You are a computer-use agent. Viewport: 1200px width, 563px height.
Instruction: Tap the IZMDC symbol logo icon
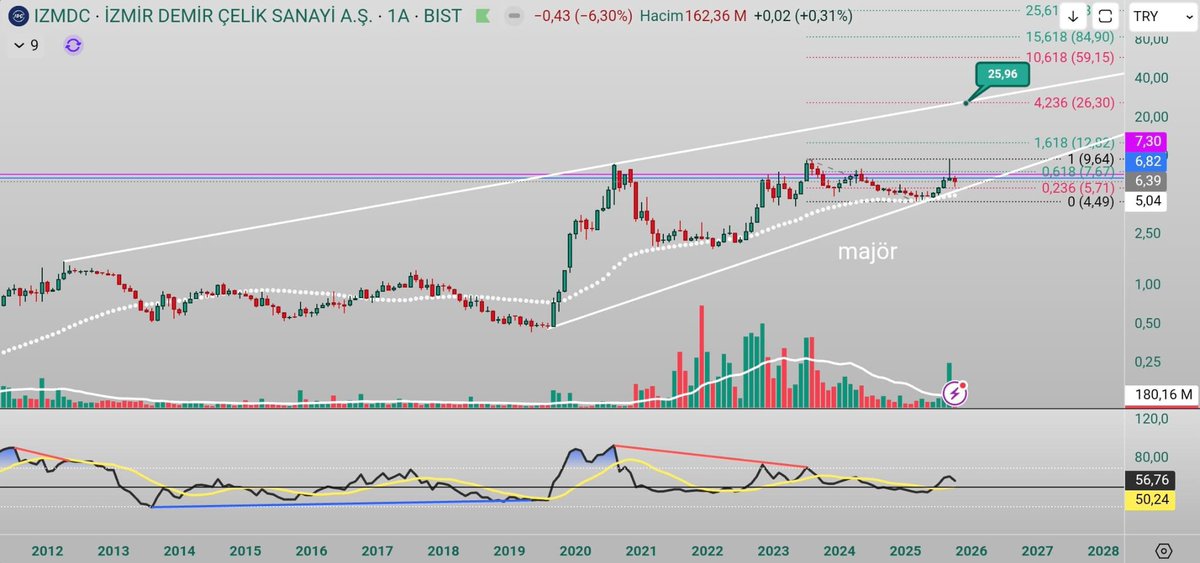pos(17,17)
